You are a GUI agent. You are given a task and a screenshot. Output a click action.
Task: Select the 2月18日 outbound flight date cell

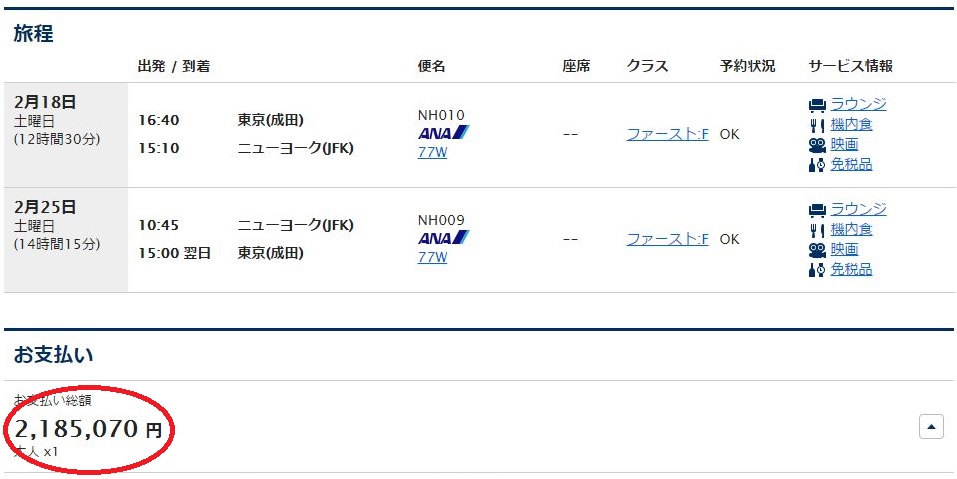point(66,135)
